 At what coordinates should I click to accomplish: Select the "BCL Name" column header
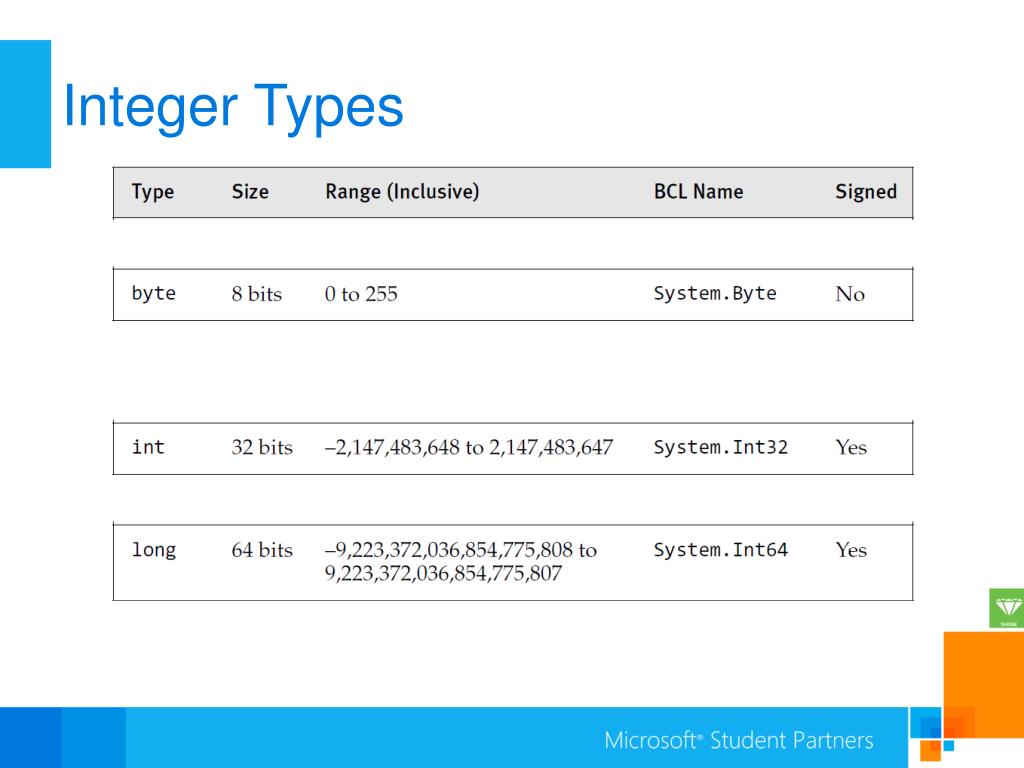[x=699, y=191]
